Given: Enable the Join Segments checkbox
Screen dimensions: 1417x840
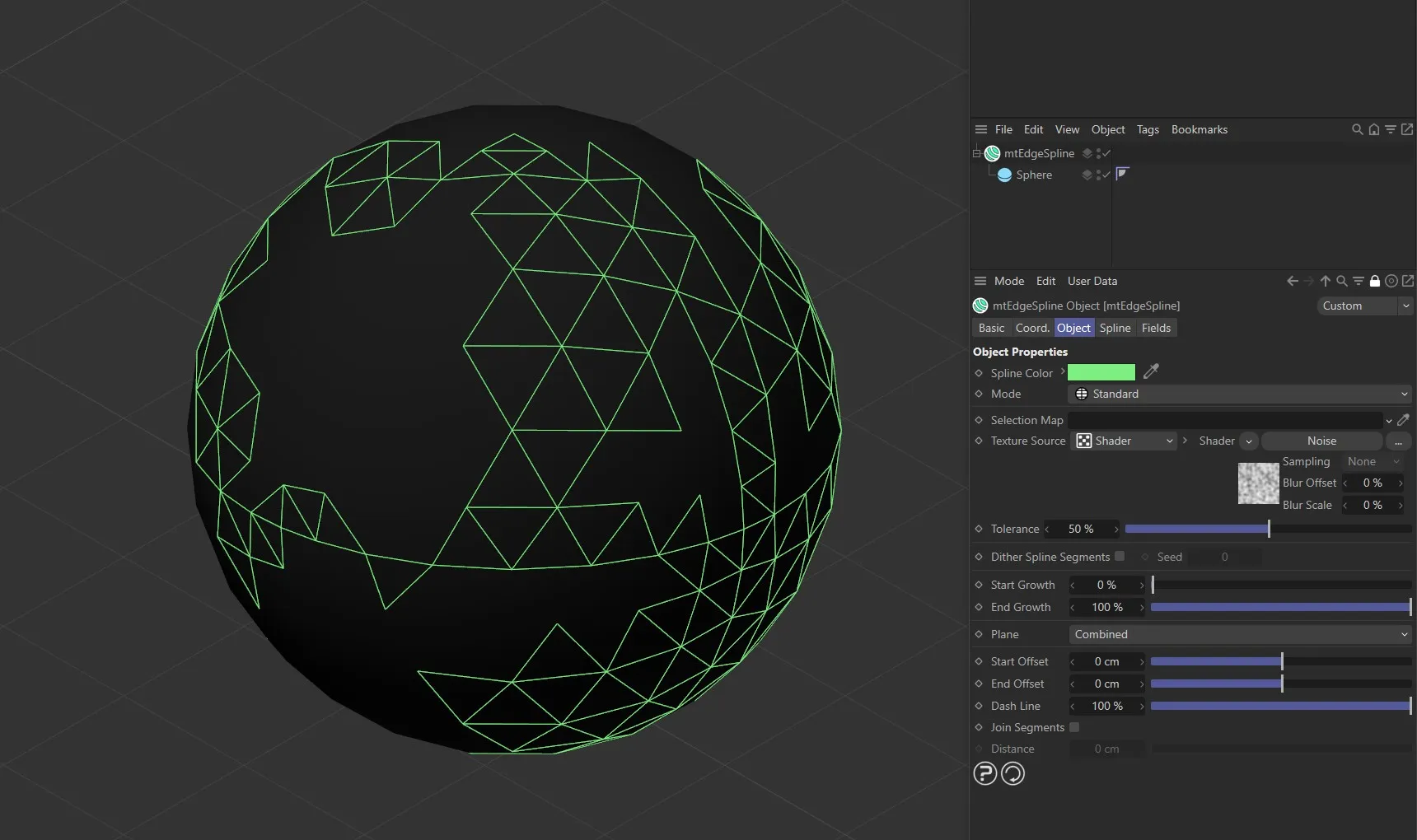Looking at the screenshot, I should (x=1075, y=727).
